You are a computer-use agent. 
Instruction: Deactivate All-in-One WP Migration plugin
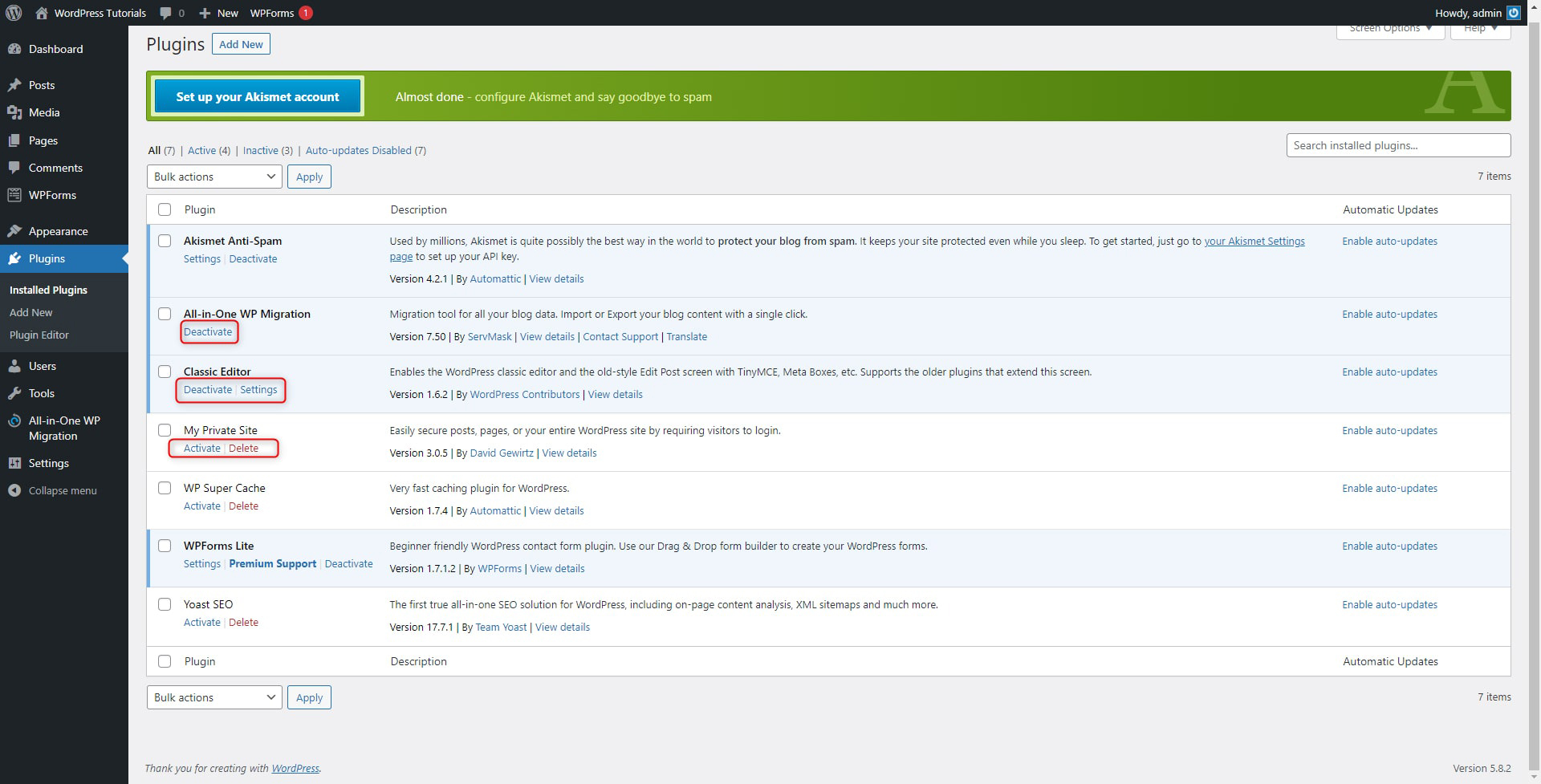[x=208, y=331]
